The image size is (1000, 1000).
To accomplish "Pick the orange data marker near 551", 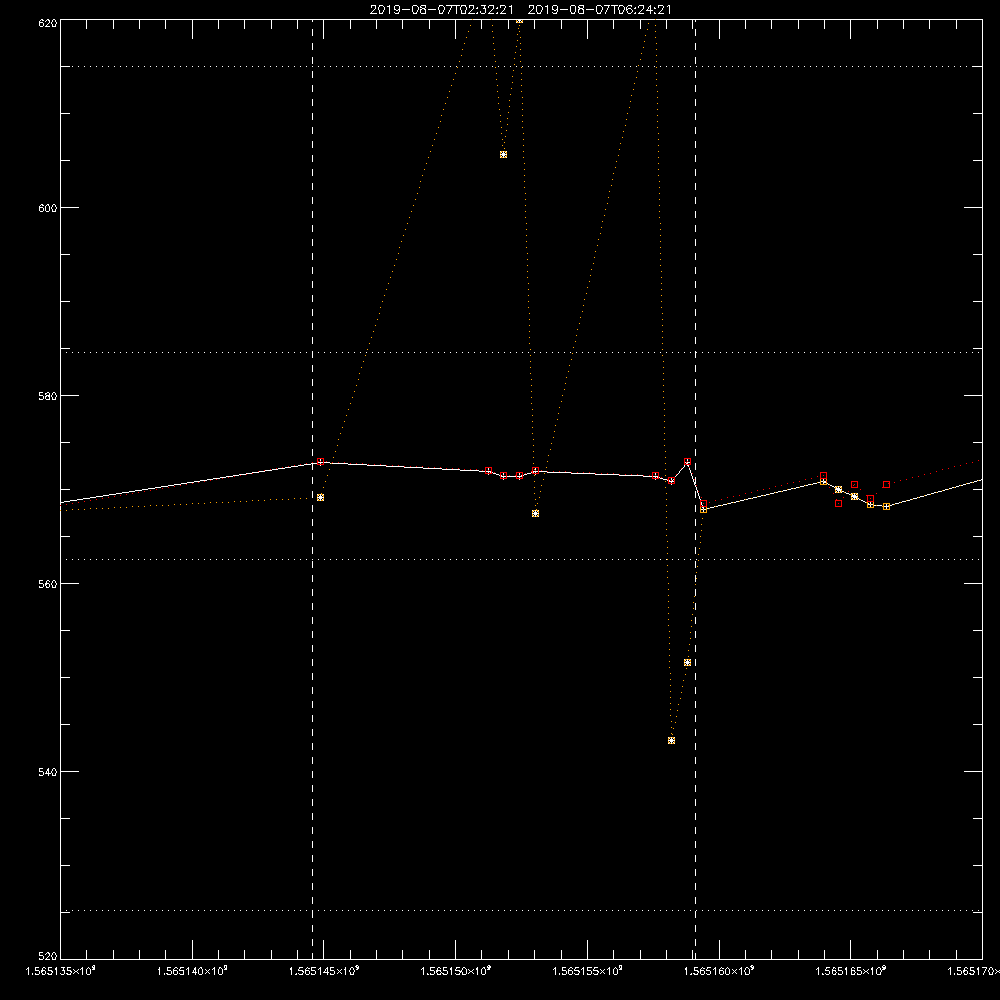I will (x=688, y=663).
